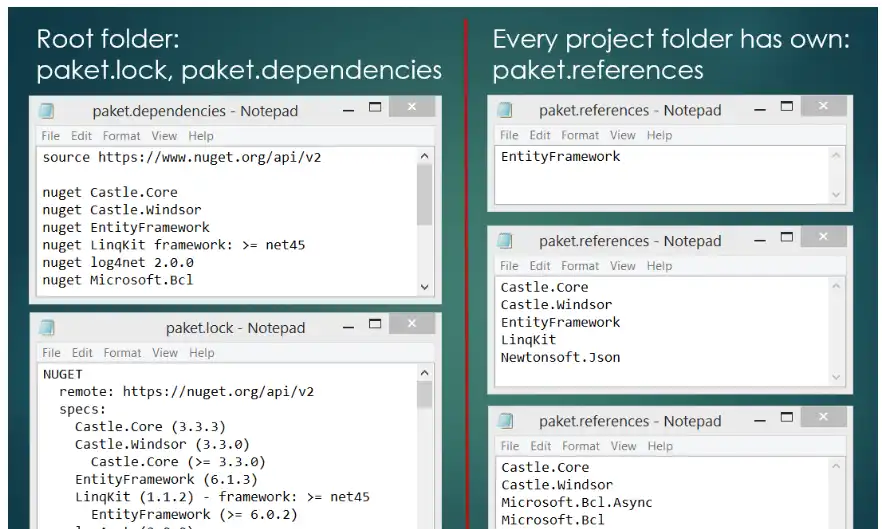Click scroll up arrow in paket.dependencies window
Image resolution: width=882 pixels, height=529 pixels.
[425, 156]
